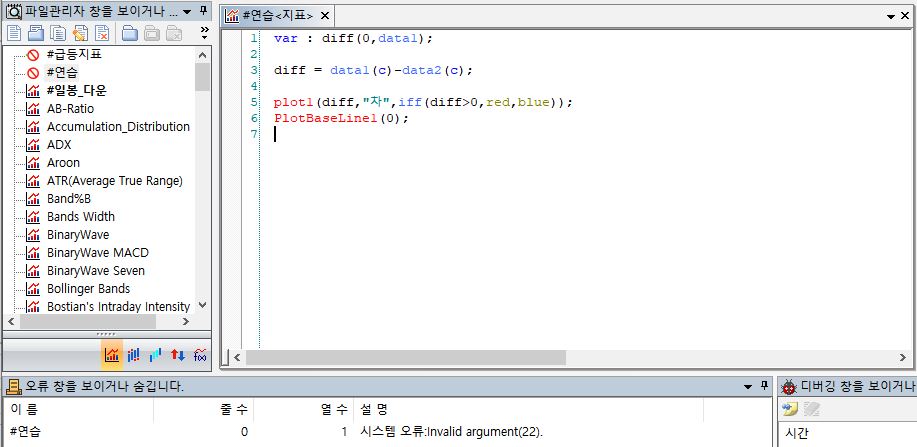The width and height of the screenshot is (917, 447).
Task: Click the new folder icon in toolbar
Action: [x=130, y=33]
